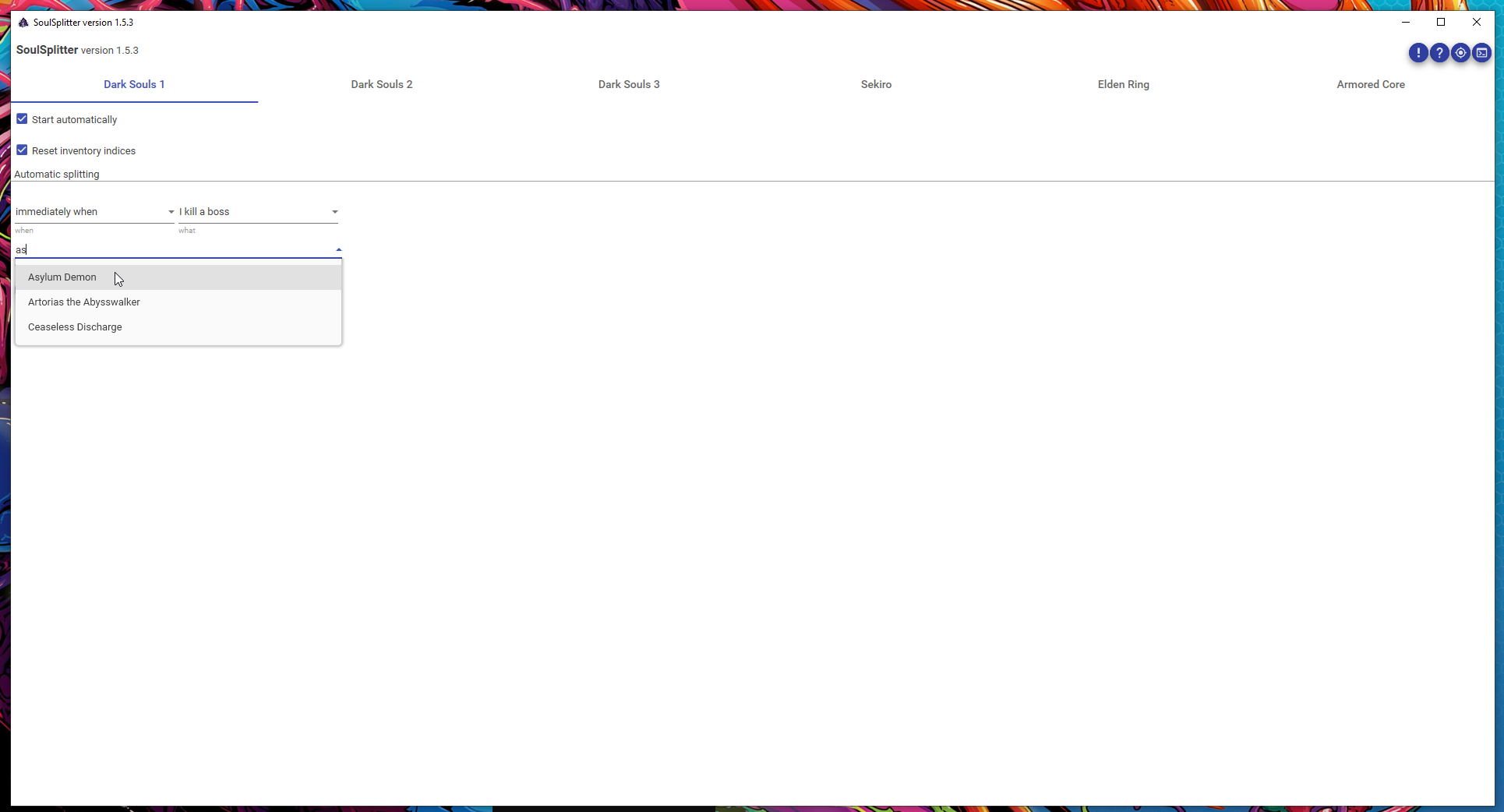This screenshot has width=1504, height=812.
Task: Open the 'I kill a boss' dropdown
Action: 334,212
